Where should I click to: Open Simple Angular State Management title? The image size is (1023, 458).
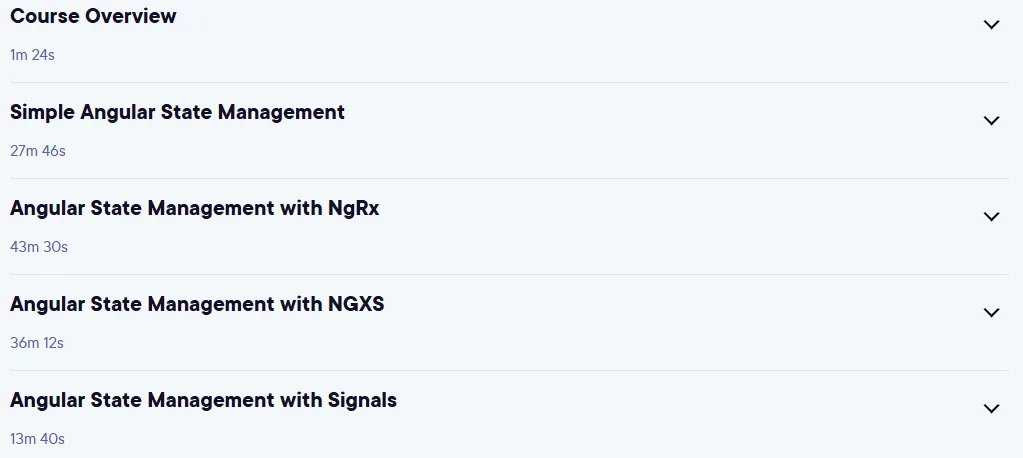177,112
